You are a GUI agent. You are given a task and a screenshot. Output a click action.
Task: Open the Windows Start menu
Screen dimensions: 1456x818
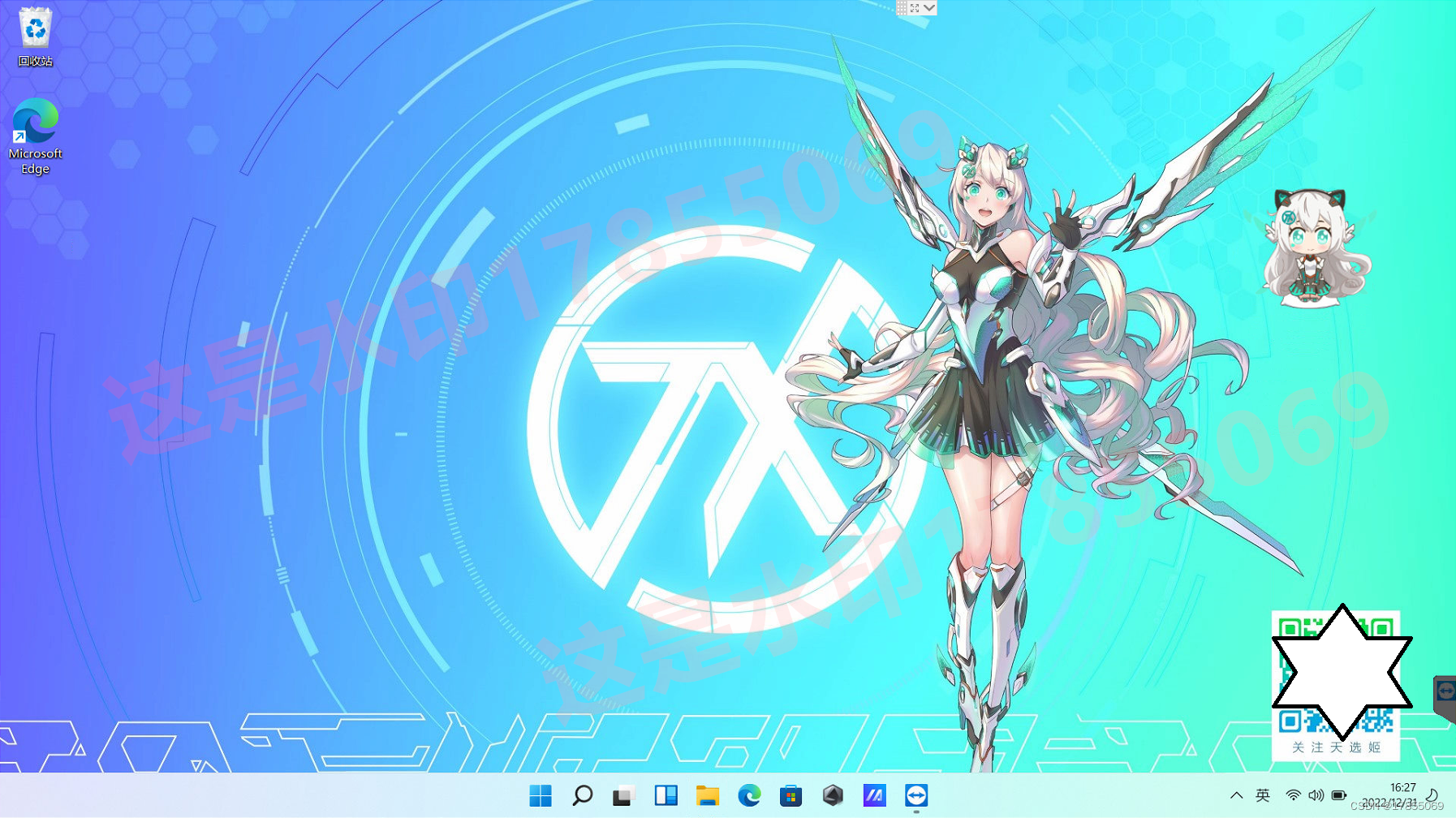pyautogui.click(x=541, y=795)
